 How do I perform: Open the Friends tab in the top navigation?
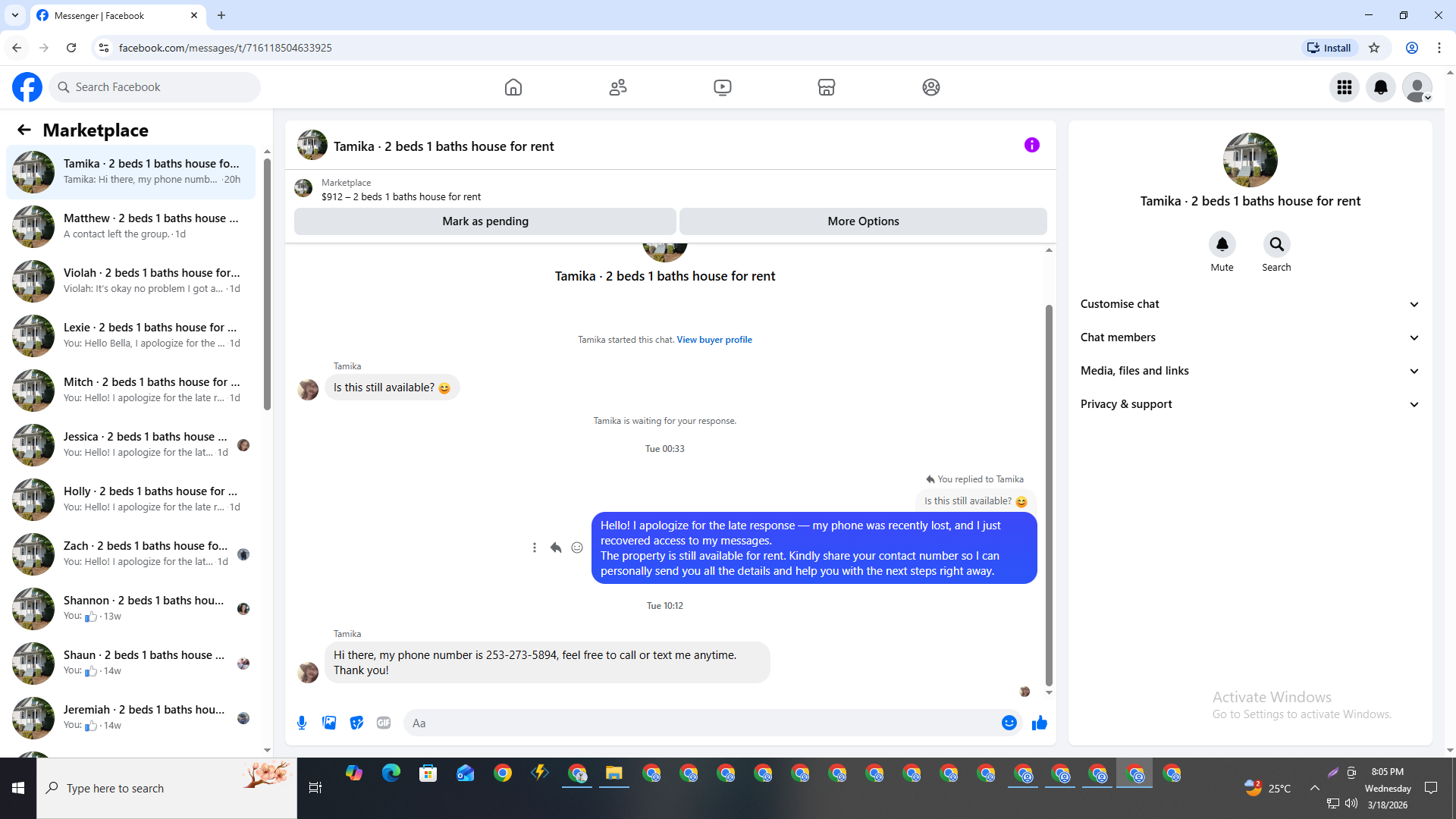pyautogui.click(x=618, y=87)
